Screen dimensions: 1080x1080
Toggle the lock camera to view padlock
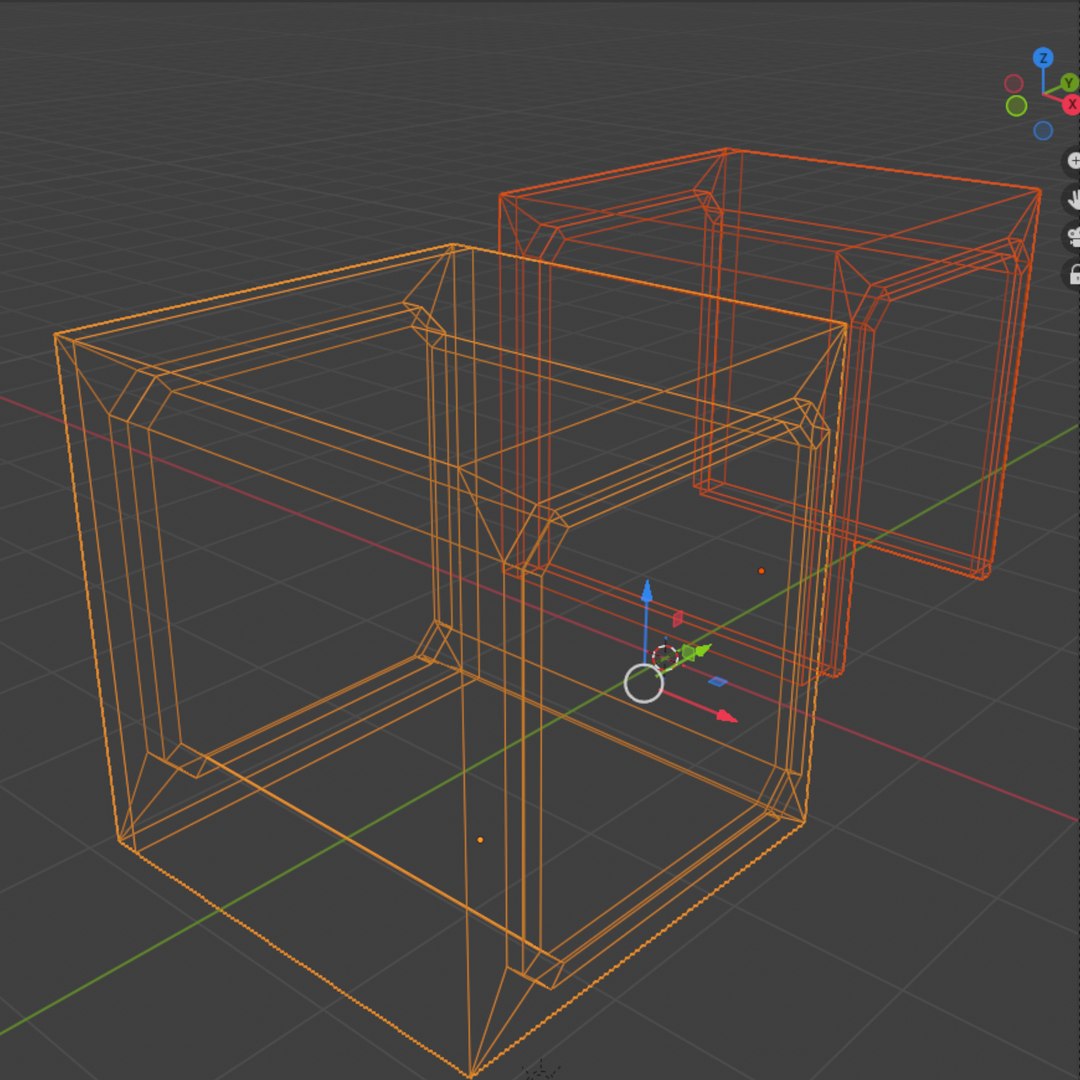tap(1072, 274)
